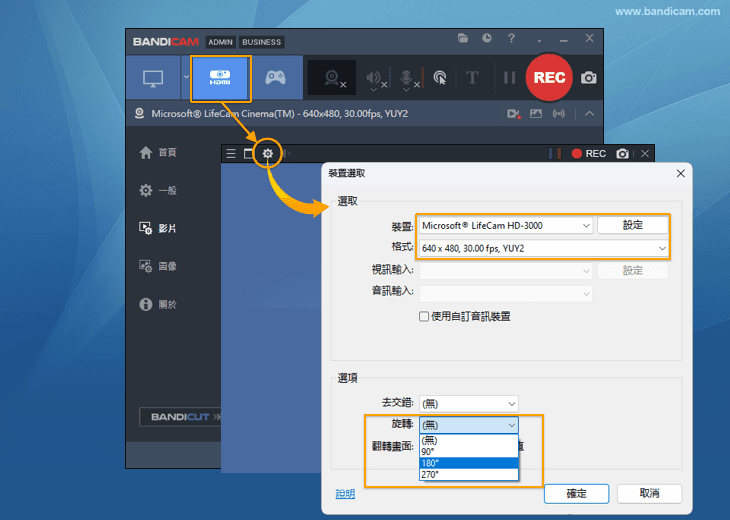The height and width of the screenshot is (520, 730).
Task: Click 設定 button next to device dropdown
Action: (x=632, y=225)
